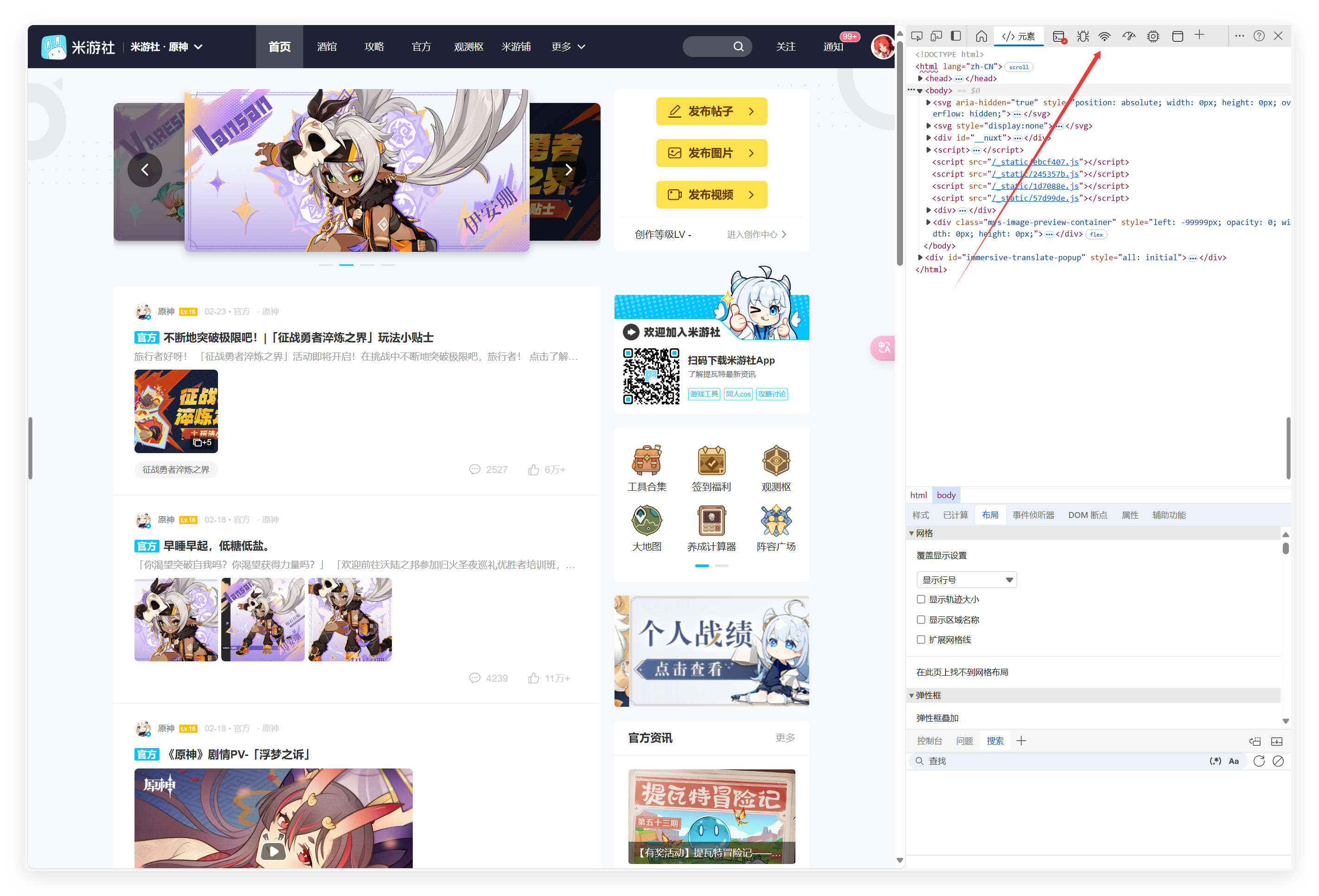Open DevTools help question mark
1319x896 pixels.
1259,36
